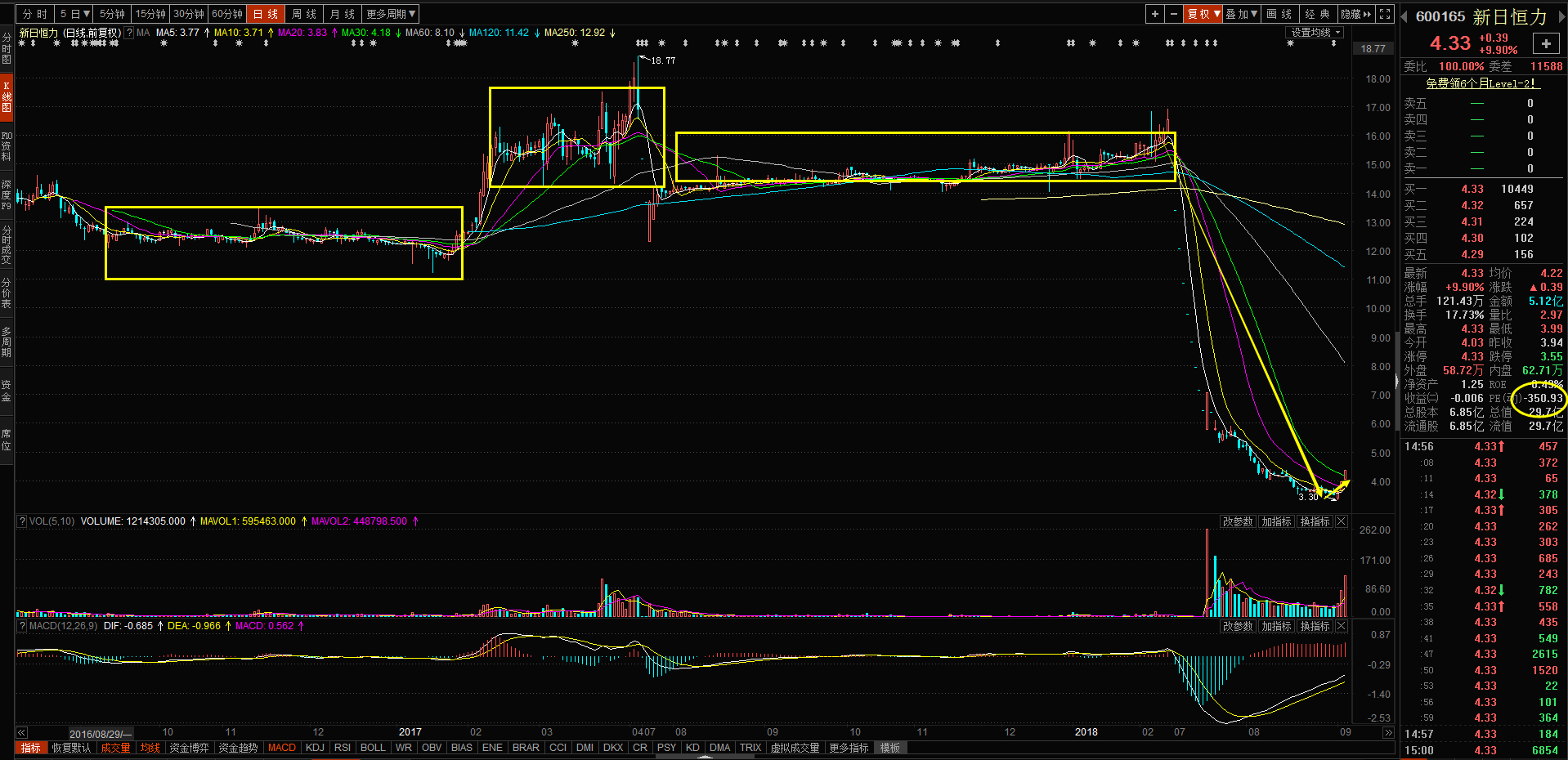Toggle the 均线 moving average overlay
This screenshot has width=1568, height=760.
pyautogui.click(x=150, y=748)
